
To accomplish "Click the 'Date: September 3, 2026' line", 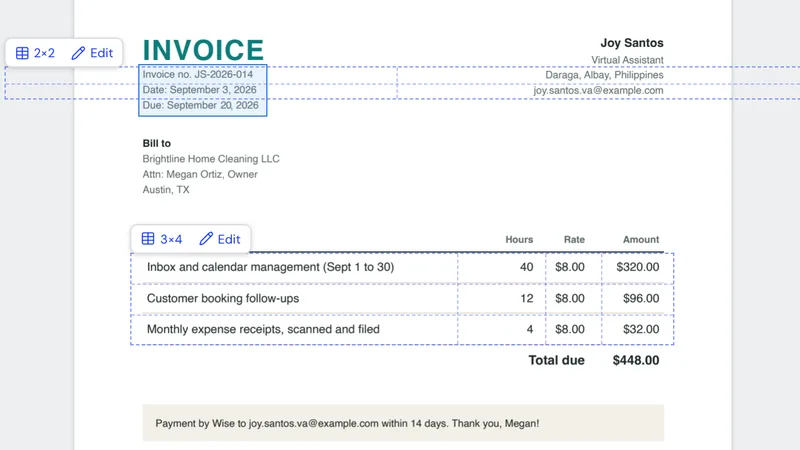I will 199,90.
